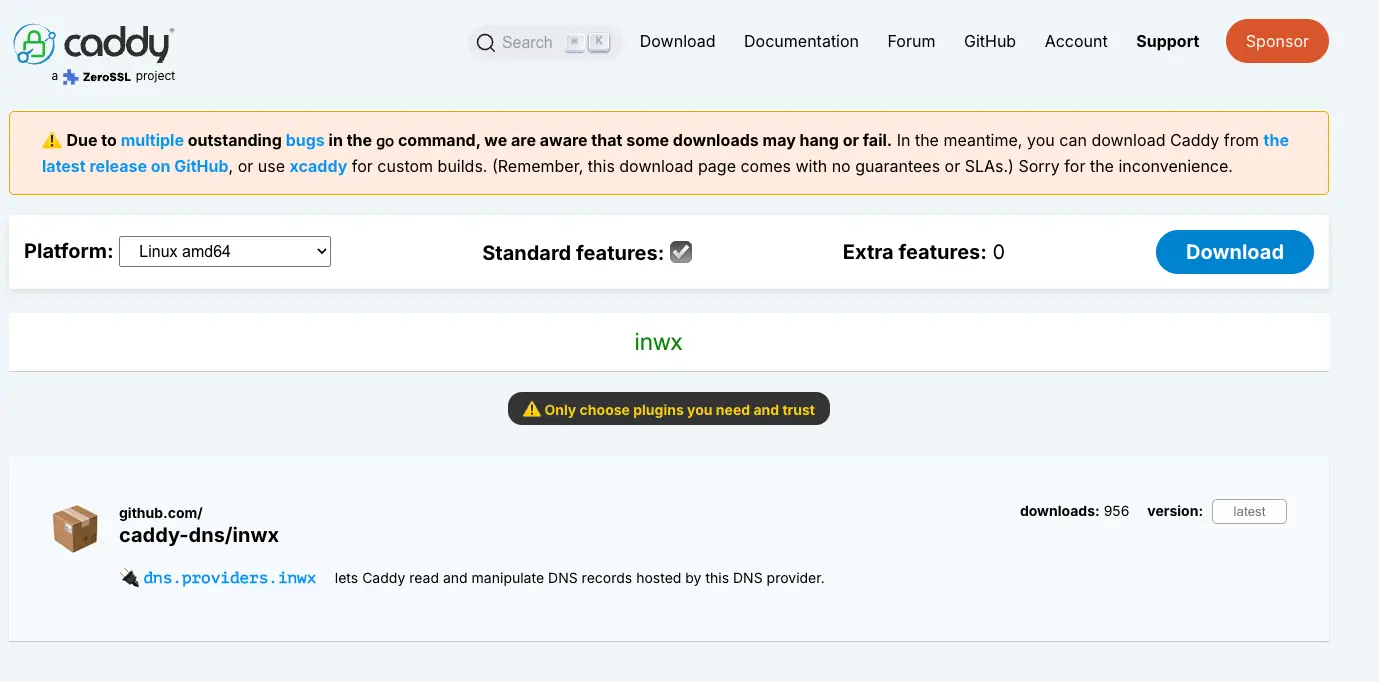The image size is (1379, 682).
Task: Open the Platform dropdown showing Linux amd64
Action: point(224,251)
